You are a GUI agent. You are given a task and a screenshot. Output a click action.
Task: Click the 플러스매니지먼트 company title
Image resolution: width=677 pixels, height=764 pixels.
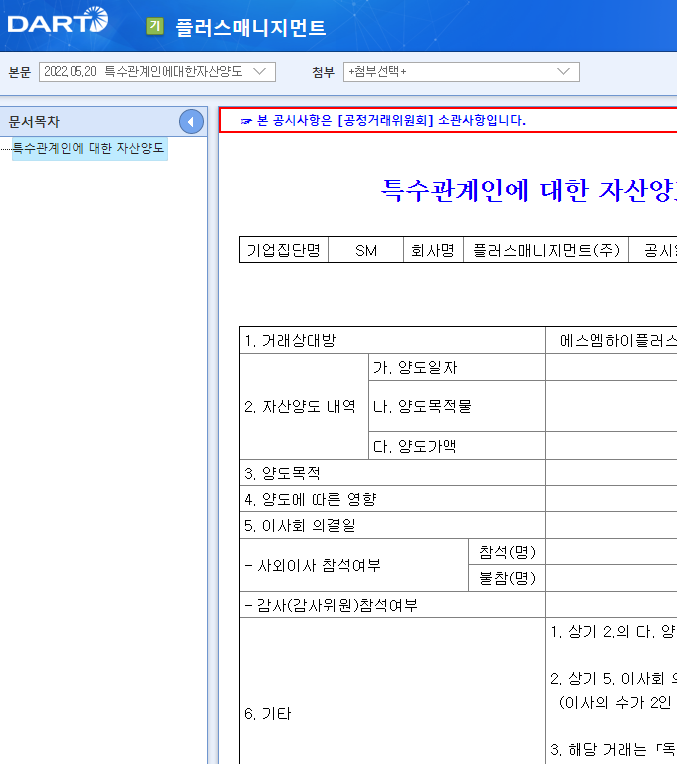point(251,27)
